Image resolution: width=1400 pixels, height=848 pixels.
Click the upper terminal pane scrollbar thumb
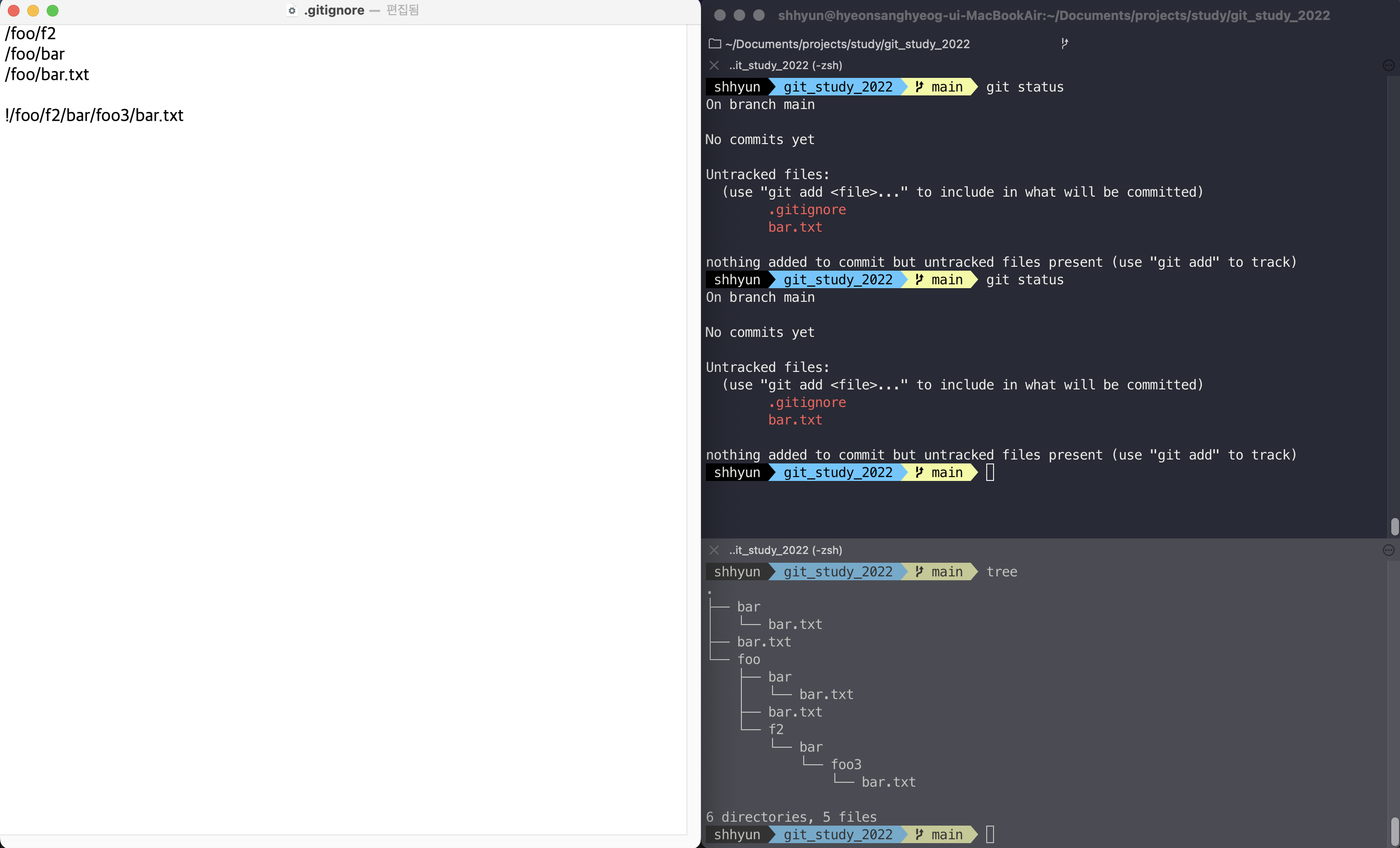(1394, 526)
